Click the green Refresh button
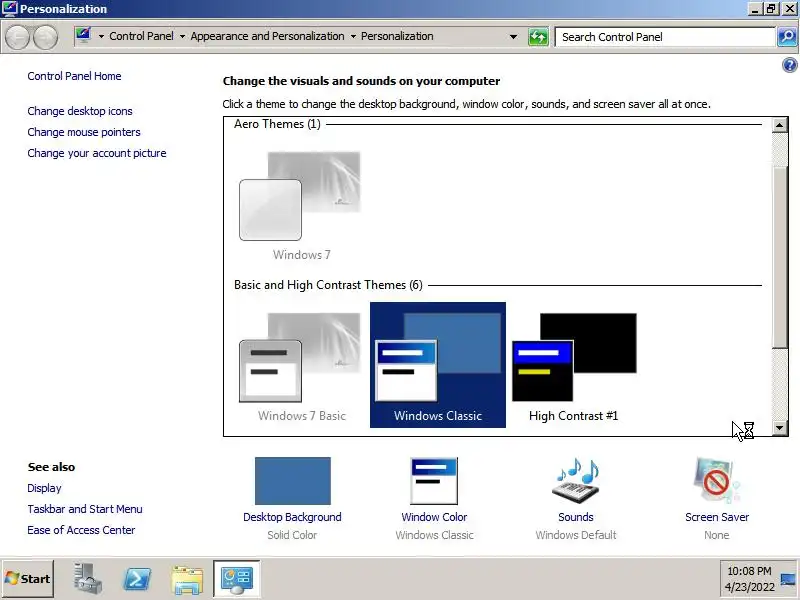This screenshot has width=800, height=600. 538,37
